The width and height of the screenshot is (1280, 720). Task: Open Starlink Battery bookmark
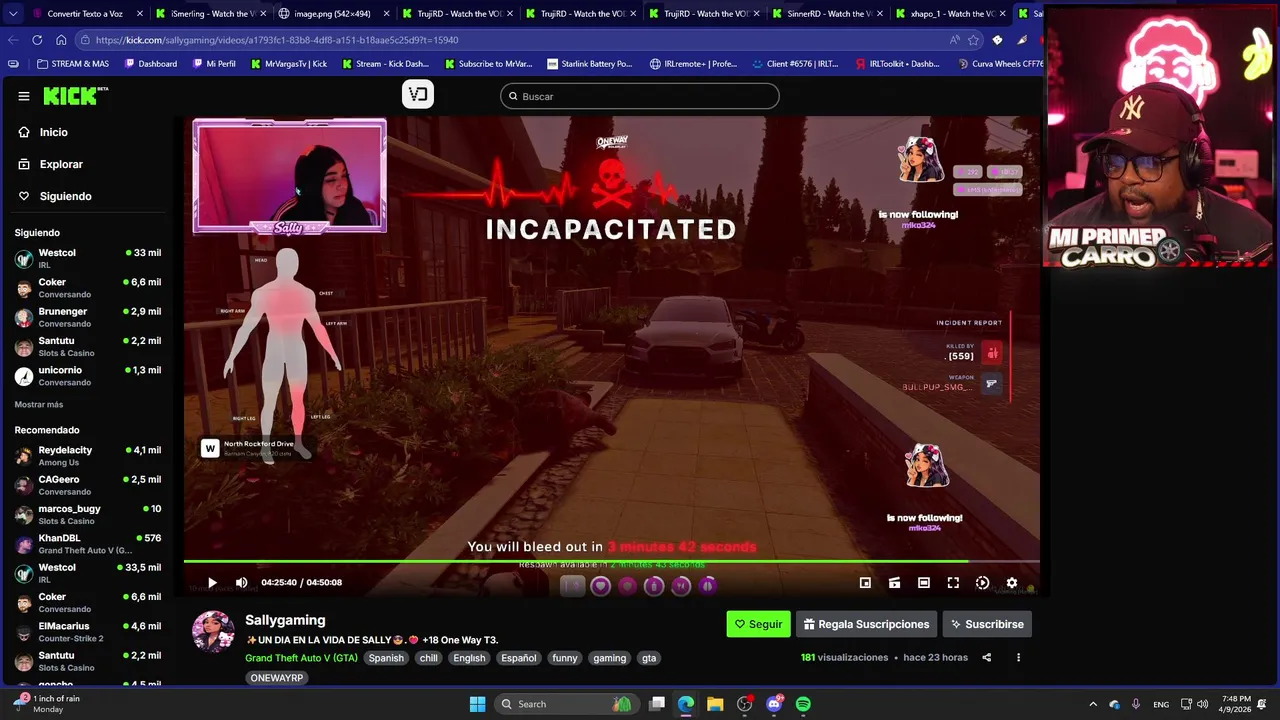pos(589,63)
